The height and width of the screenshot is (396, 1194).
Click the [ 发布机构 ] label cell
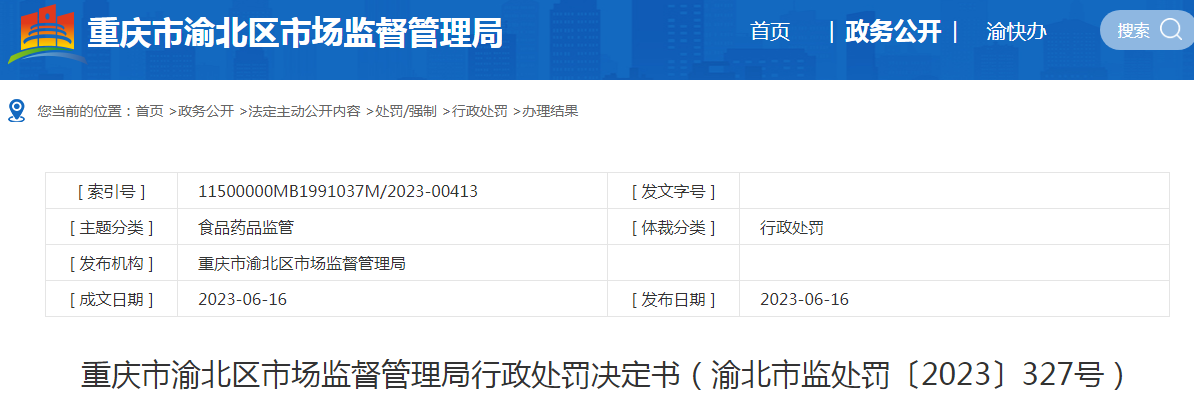pyautogui.click(x=111, y=263)
